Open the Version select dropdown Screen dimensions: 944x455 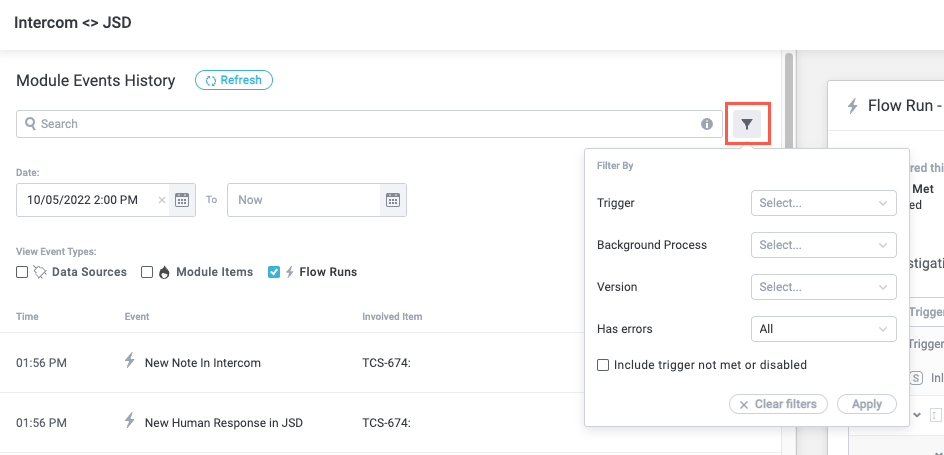pyautogui.click(x=823, y=287)
